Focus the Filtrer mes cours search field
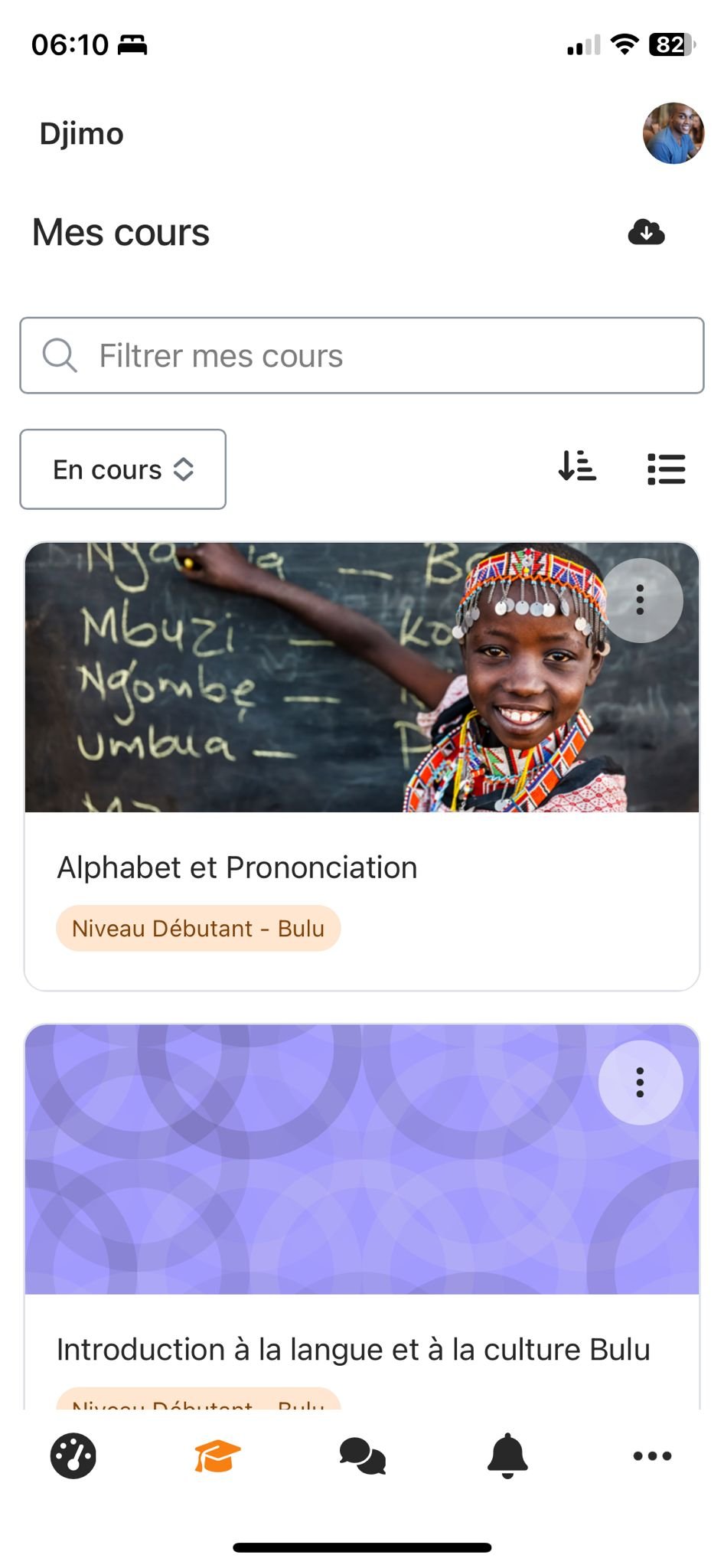The width and height of the screenshot is (724, 1568). [362, 355]
